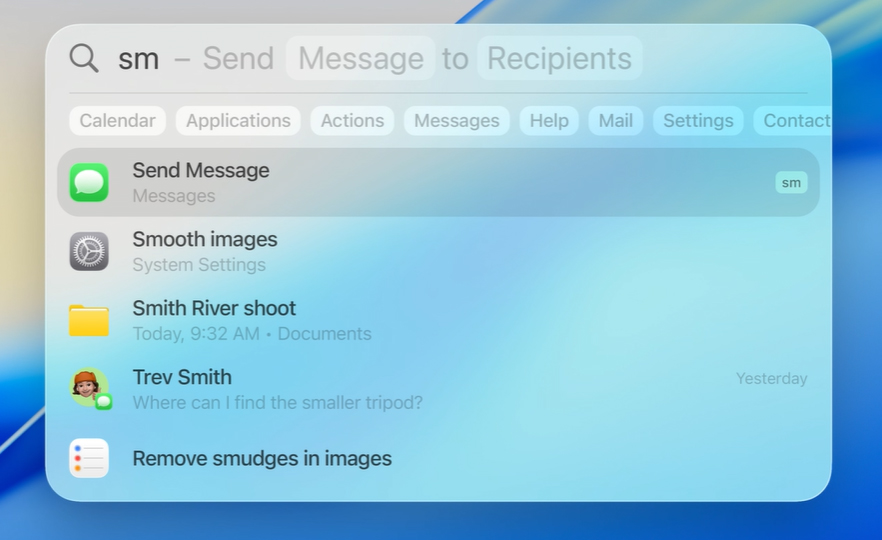The width and height of the screenshot is (882, 540).
Task: Click the Reminders list icon
Action: pos(89,458)
